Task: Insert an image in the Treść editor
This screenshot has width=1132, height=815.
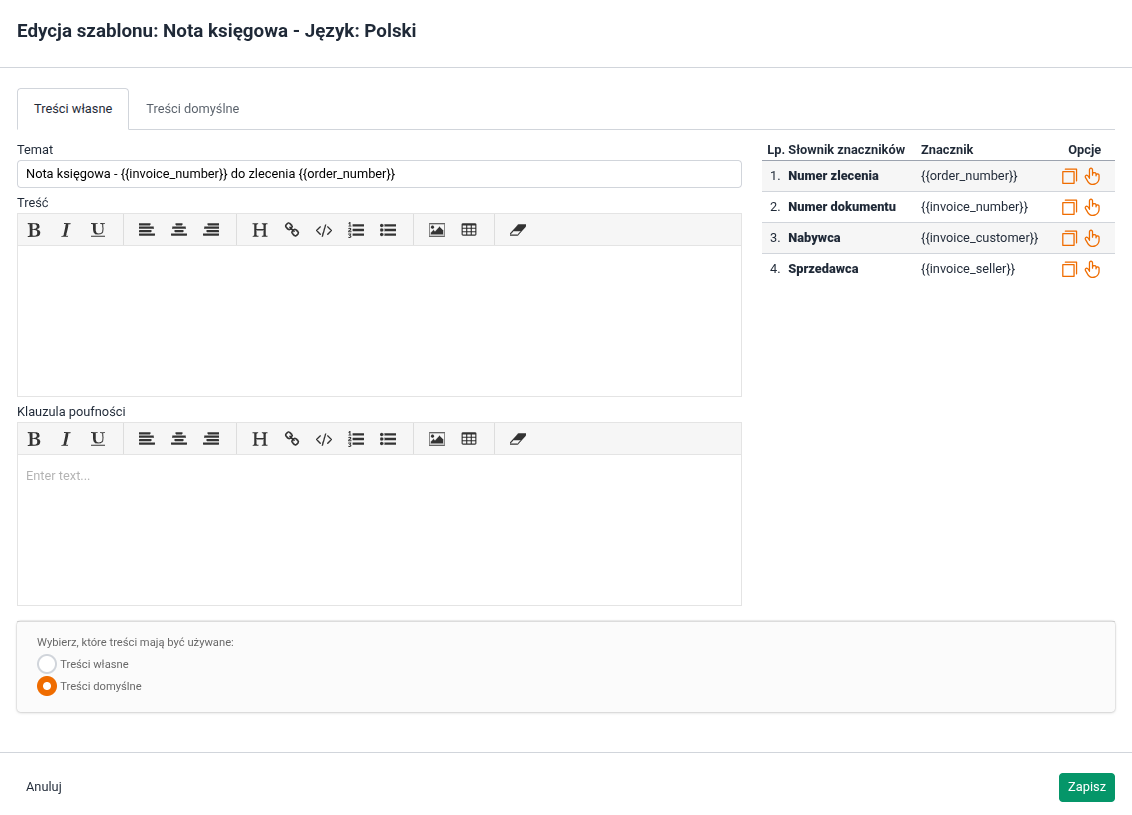Action: (x=437, y=230)
